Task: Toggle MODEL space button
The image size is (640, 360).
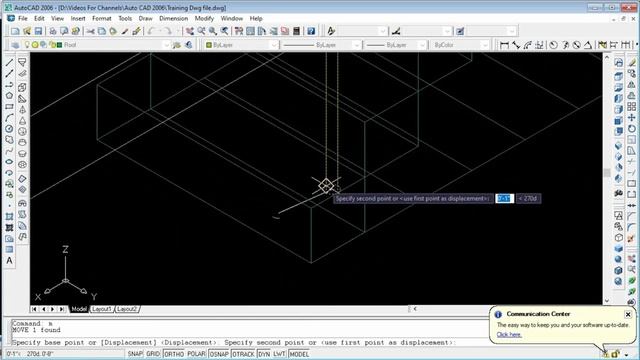Action: (299, 354)
